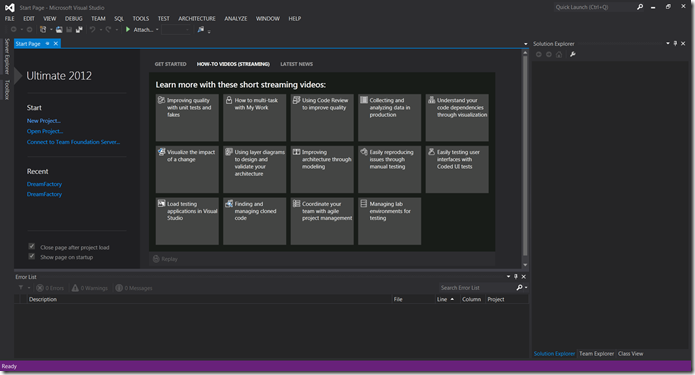Switch to LATEST NEWS tab
Viewport: 695px width, 375px height.
click(297, 64)
